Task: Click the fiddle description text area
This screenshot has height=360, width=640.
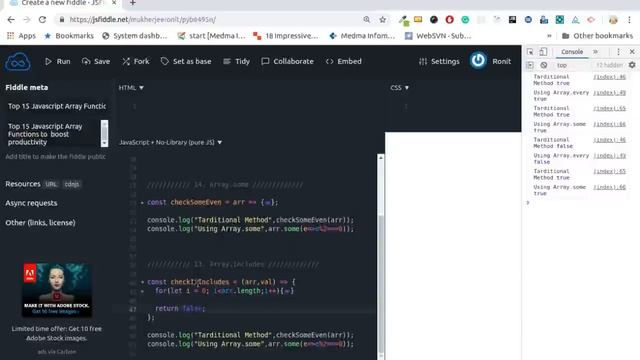Action: click(53, 134)
